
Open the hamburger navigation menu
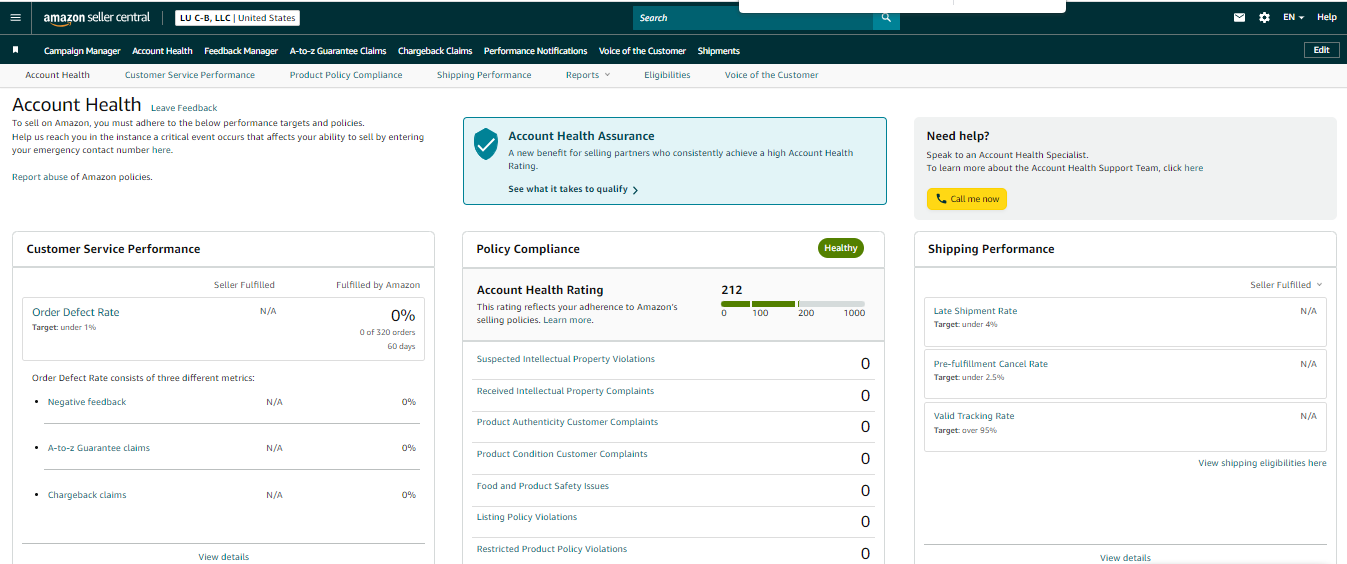pyautogui.click(x=15, y=17)
